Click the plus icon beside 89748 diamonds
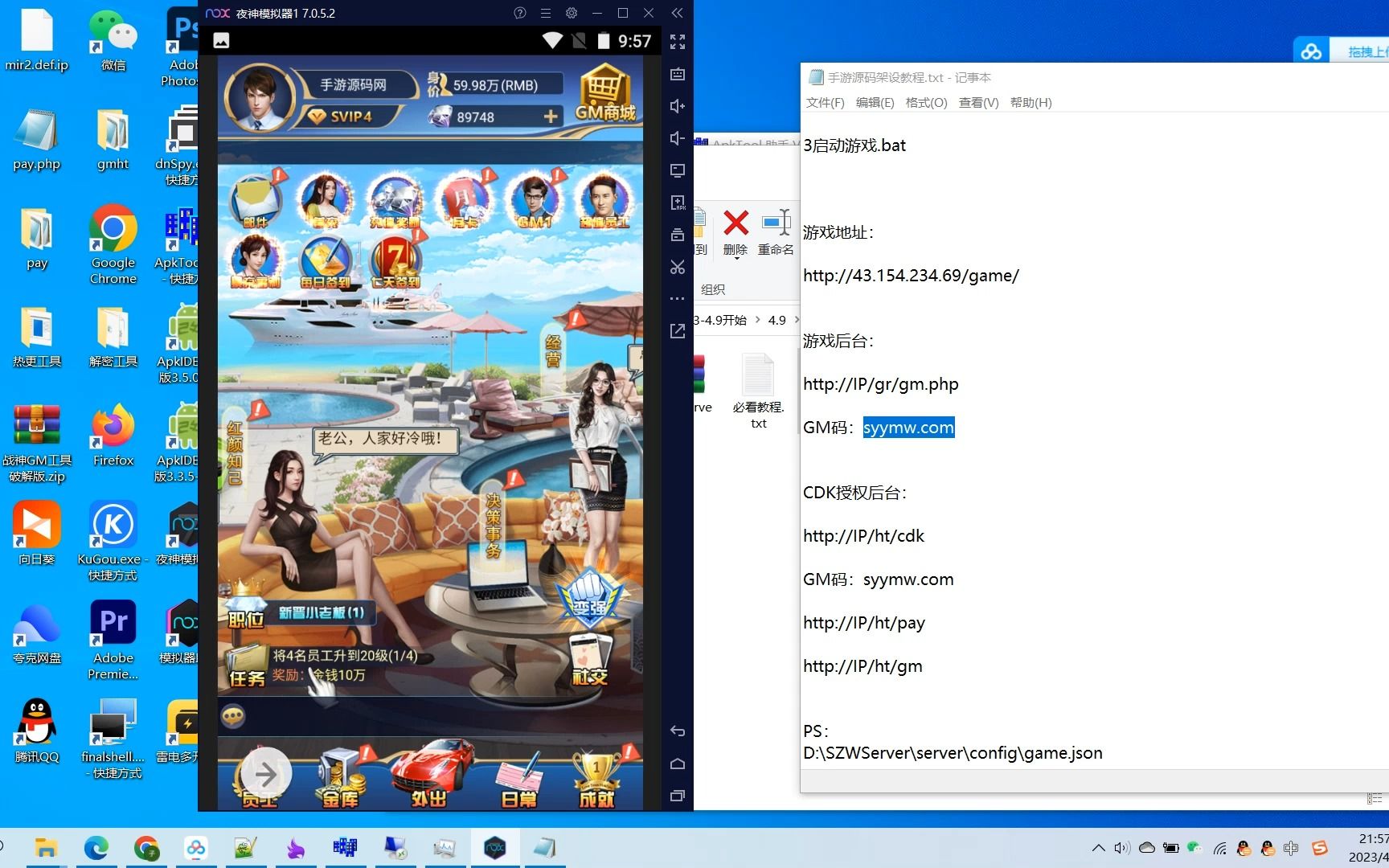Image resolution: width=1389 pixels, height=868 pixels. click(x=551, y=117)
